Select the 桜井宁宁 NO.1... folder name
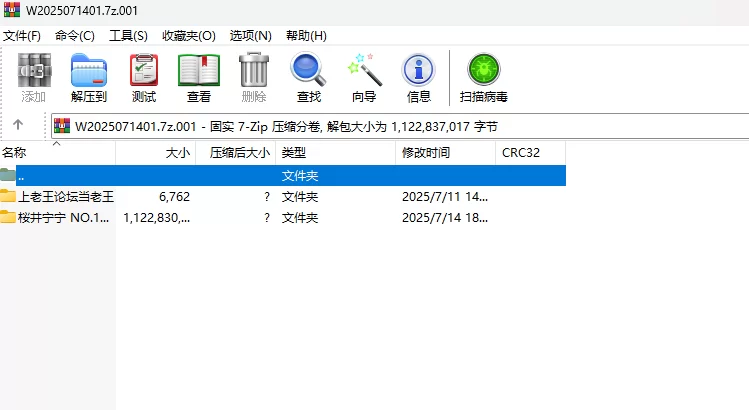This screenshot has width=749, height=410. pyautogui.click(x=64, y=218)
